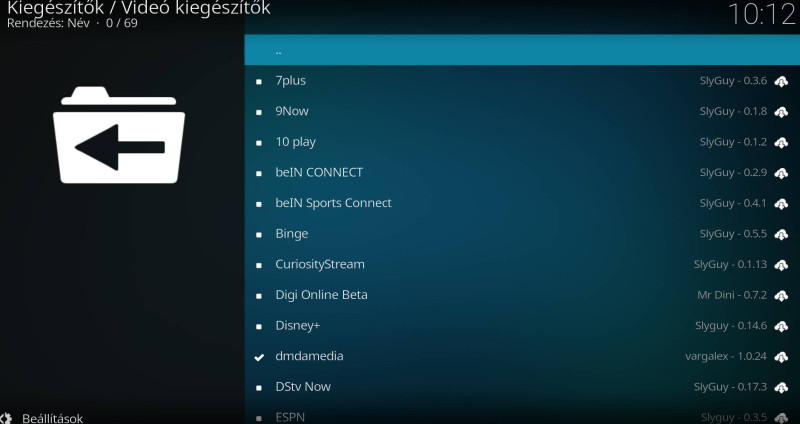800x424 pixels.
Task: Click the 'SlyGuy - 0.17.3' version label
Action: (x=730, y=387)
